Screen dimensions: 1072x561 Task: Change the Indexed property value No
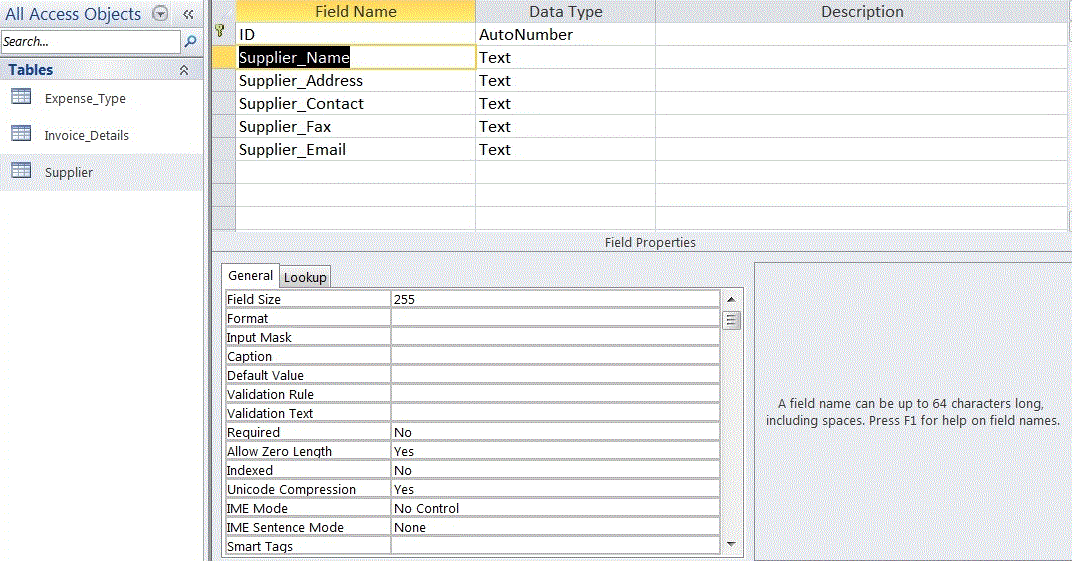[555, 471]
